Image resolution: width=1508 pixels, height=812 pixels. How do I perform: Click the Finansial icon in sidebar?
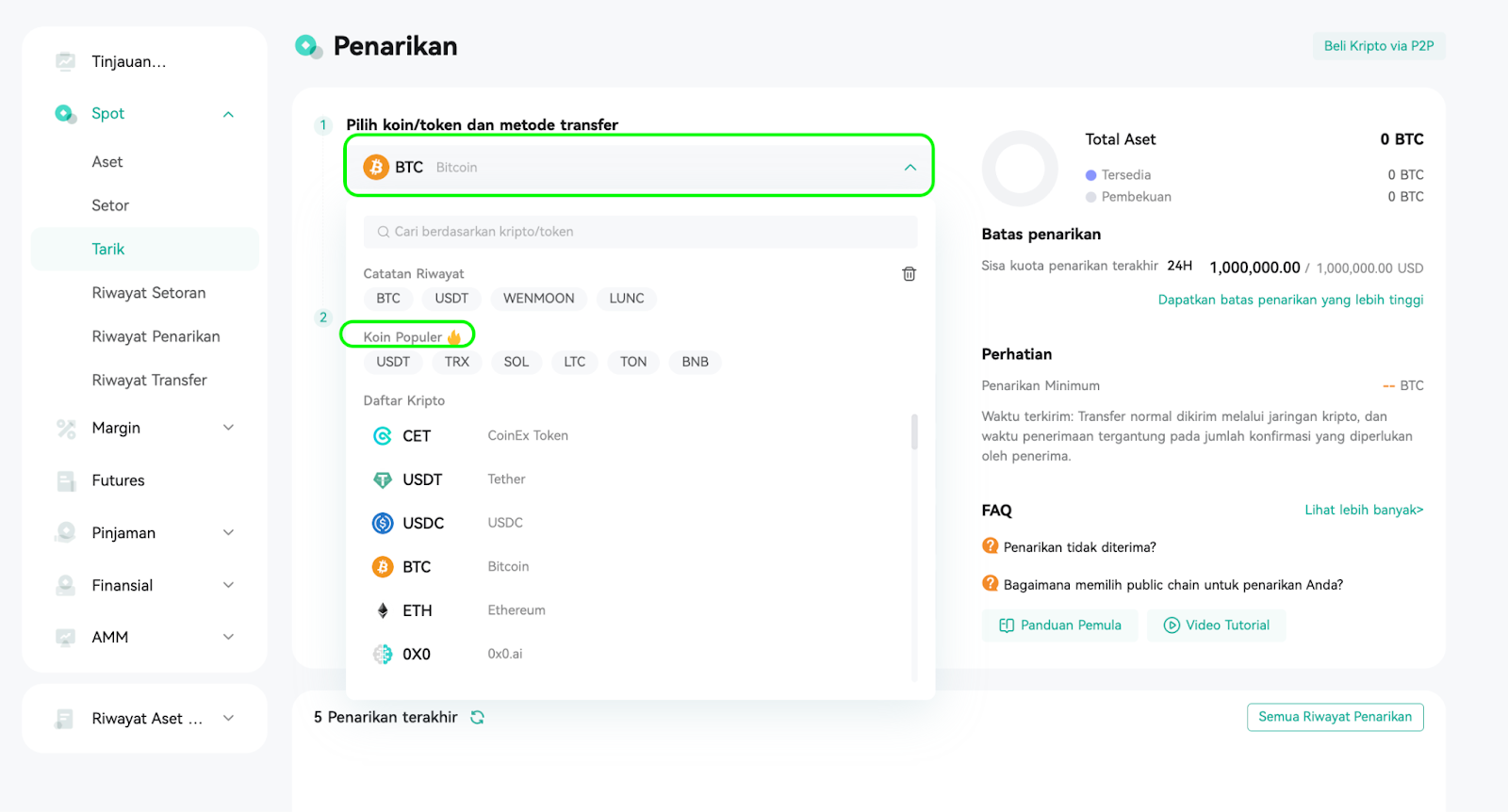[65, 586]
